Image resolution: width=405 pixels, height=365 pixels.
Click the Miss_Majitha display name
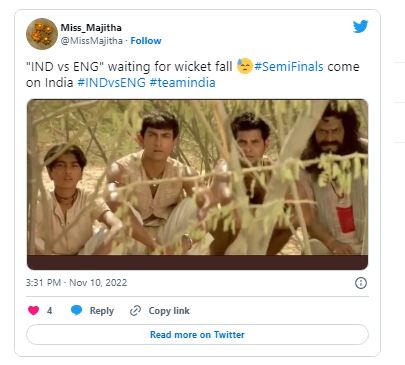[91, 28]
